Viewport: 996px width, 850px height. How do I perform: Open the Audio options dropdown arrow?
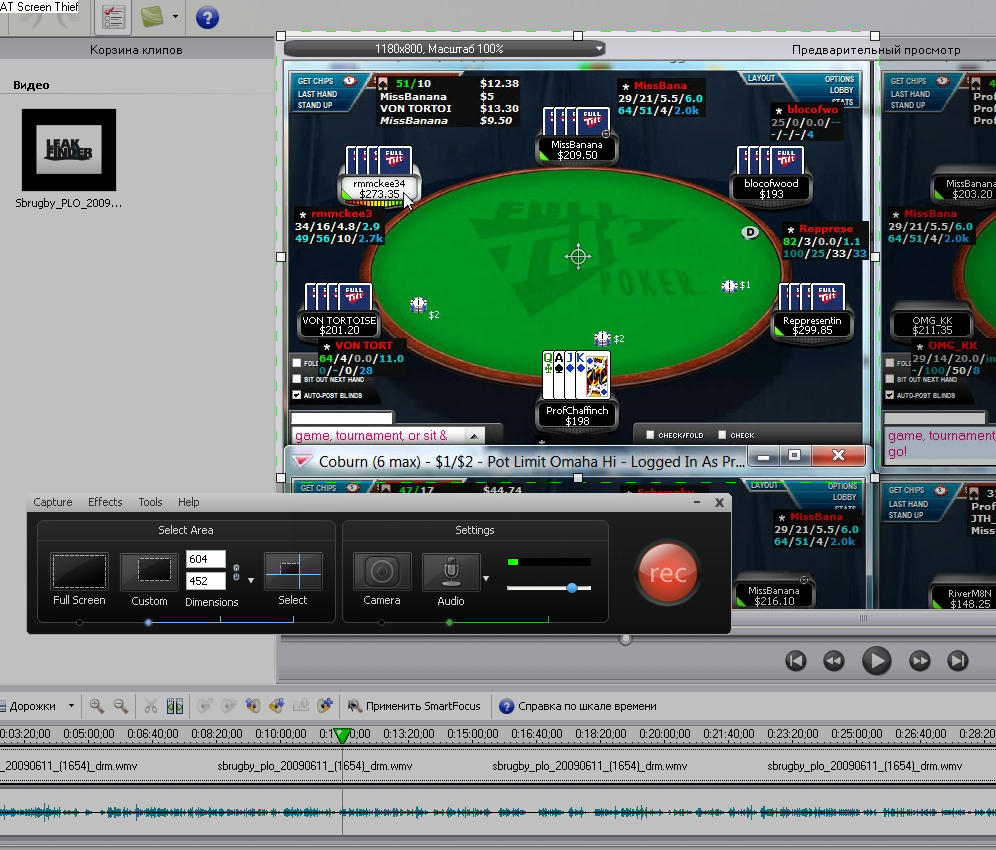487,578
